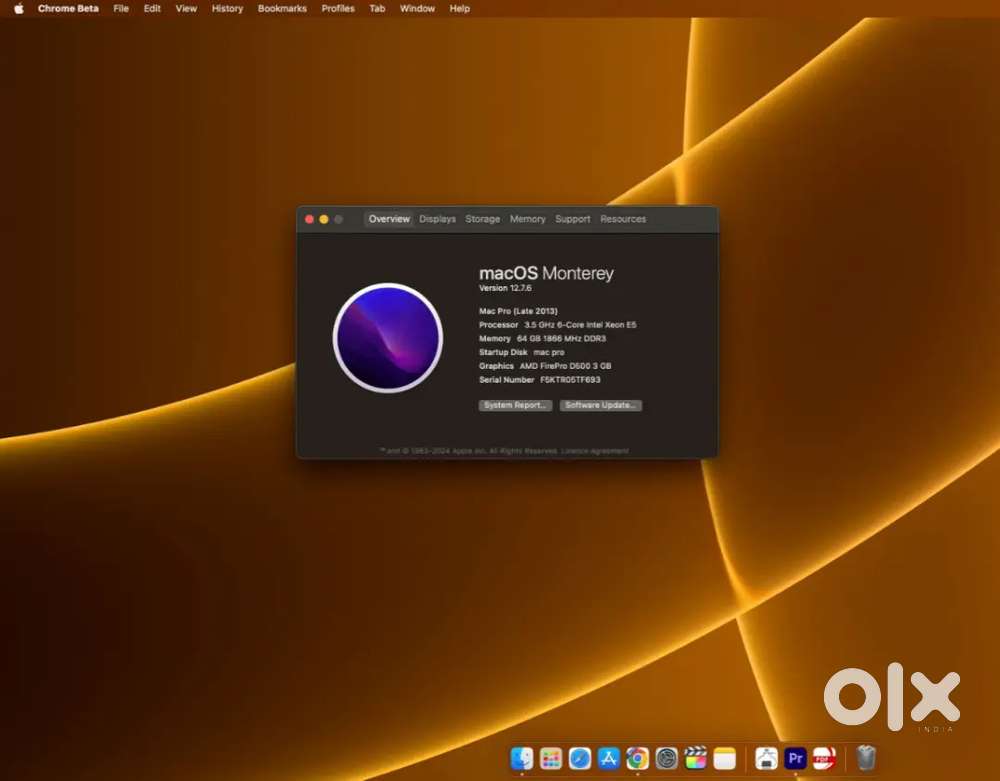Open the Trash in the dock
The height and width of the screenshot is (781, 1000).
click(x=866, y=758)
